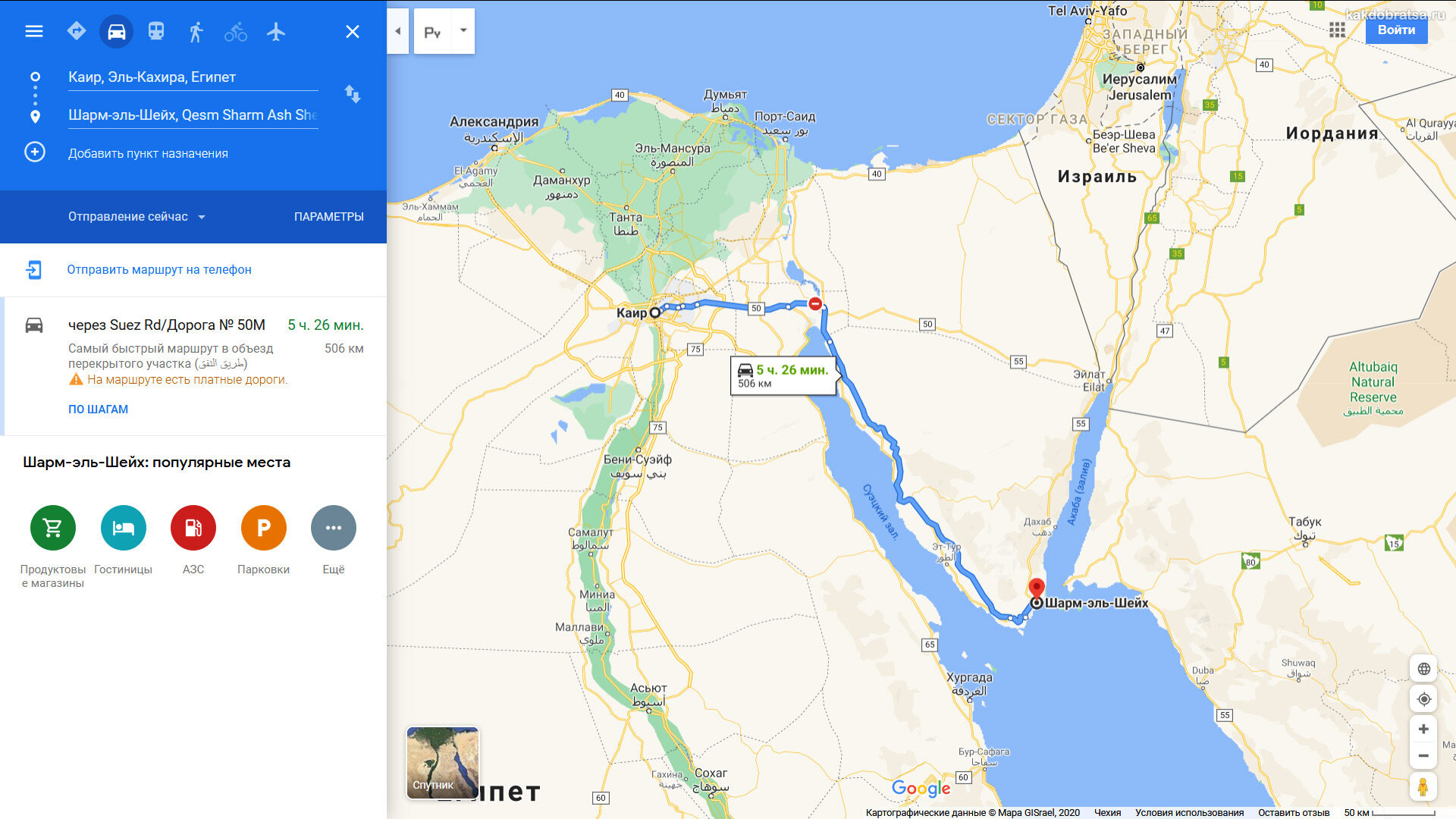The image size is (1456, 819).
Task: Collapse the side panel with arrow
Action: pyautogui.click(x=398, y=31)
